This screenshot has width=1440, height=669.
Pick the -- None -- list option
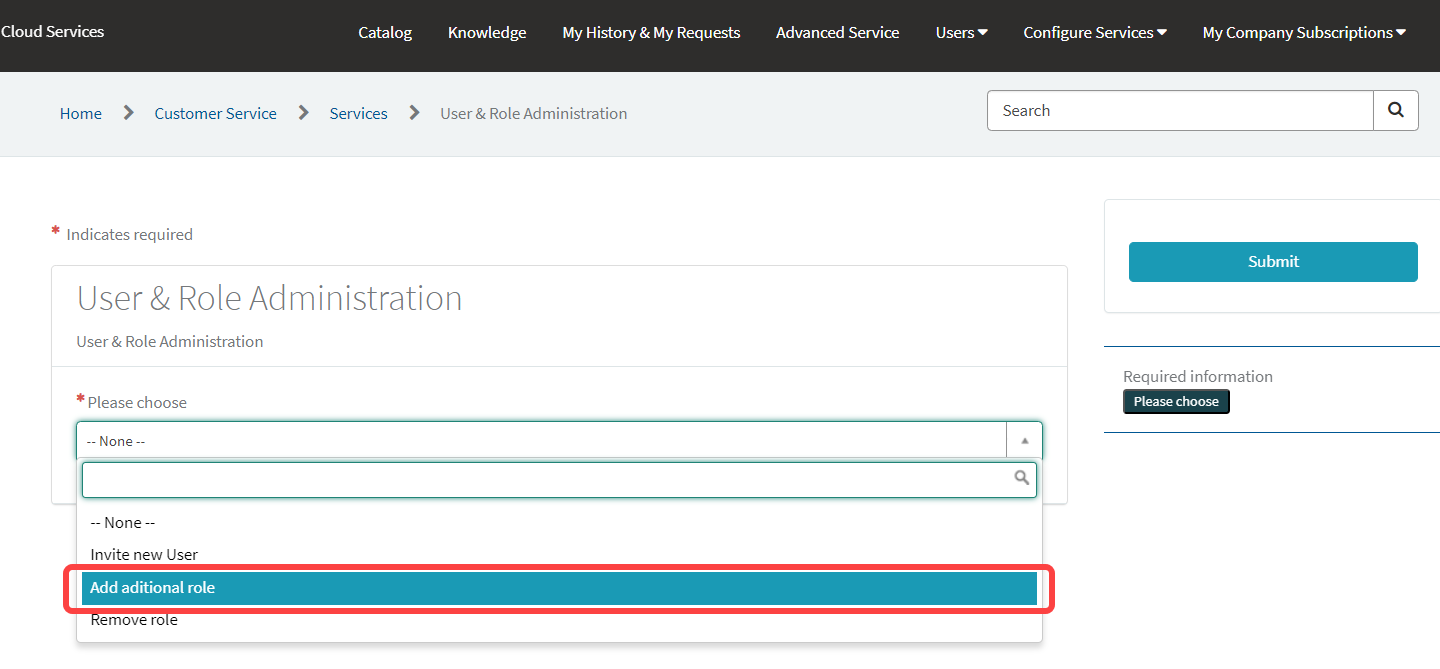tap(123, 523)
